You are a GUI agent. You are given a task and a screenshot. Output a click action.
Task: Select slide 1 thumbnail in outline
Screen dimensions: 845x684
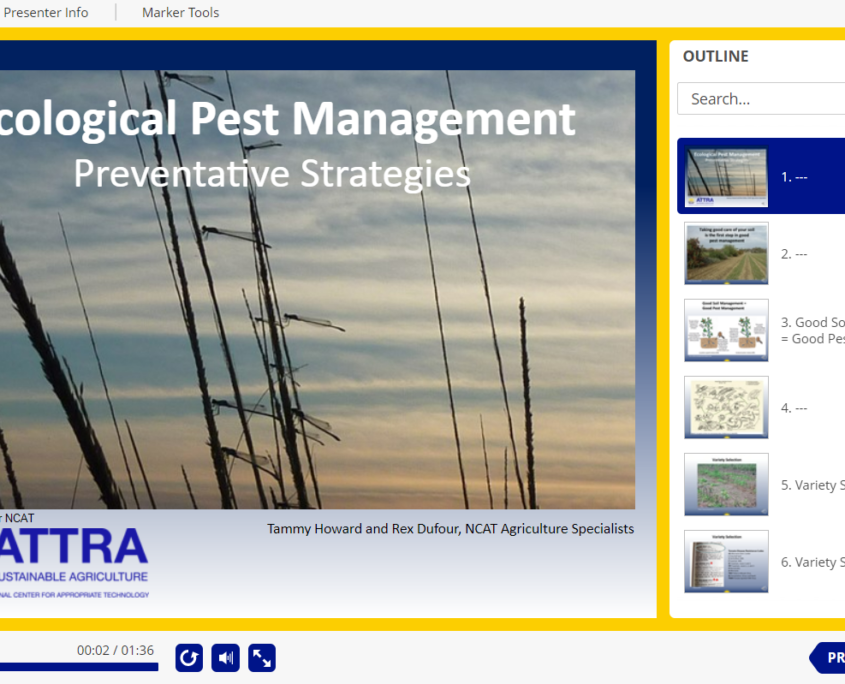click(726, 177)
